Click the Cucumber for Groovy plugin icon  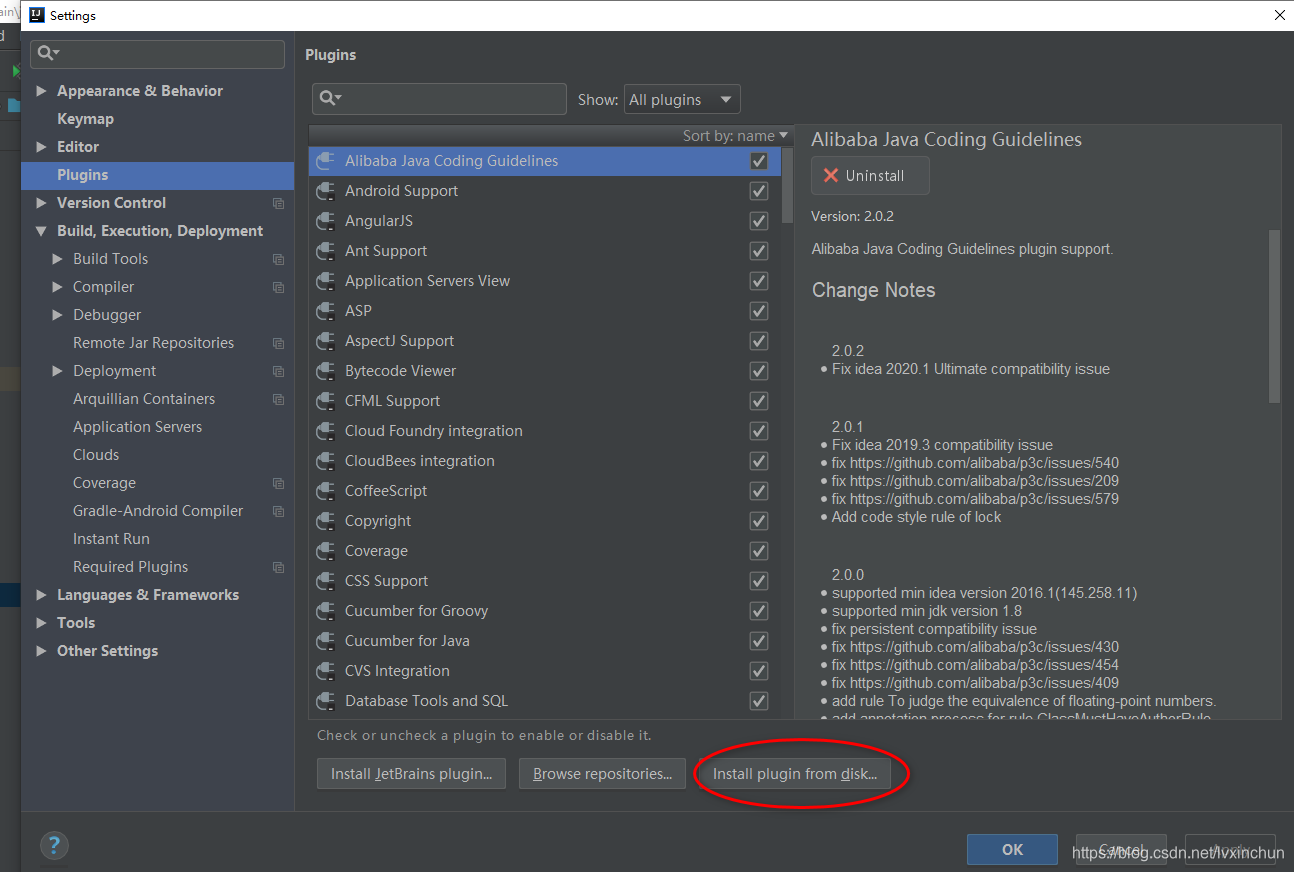(324, 611)
